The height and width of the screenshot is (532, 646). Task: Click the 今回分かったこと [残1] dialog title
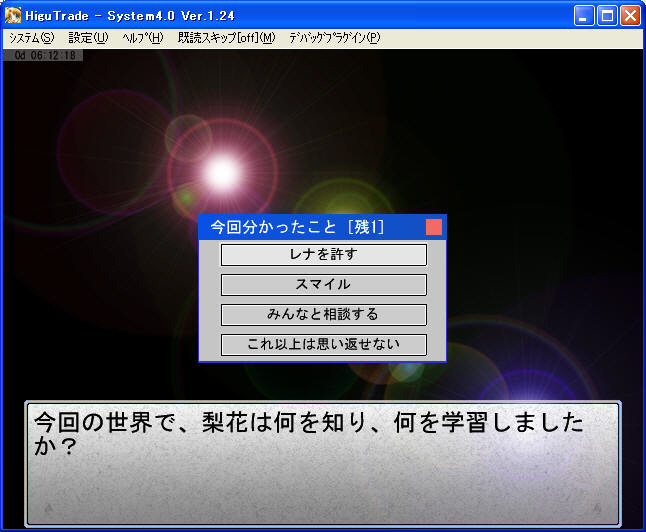pos(297,227)
